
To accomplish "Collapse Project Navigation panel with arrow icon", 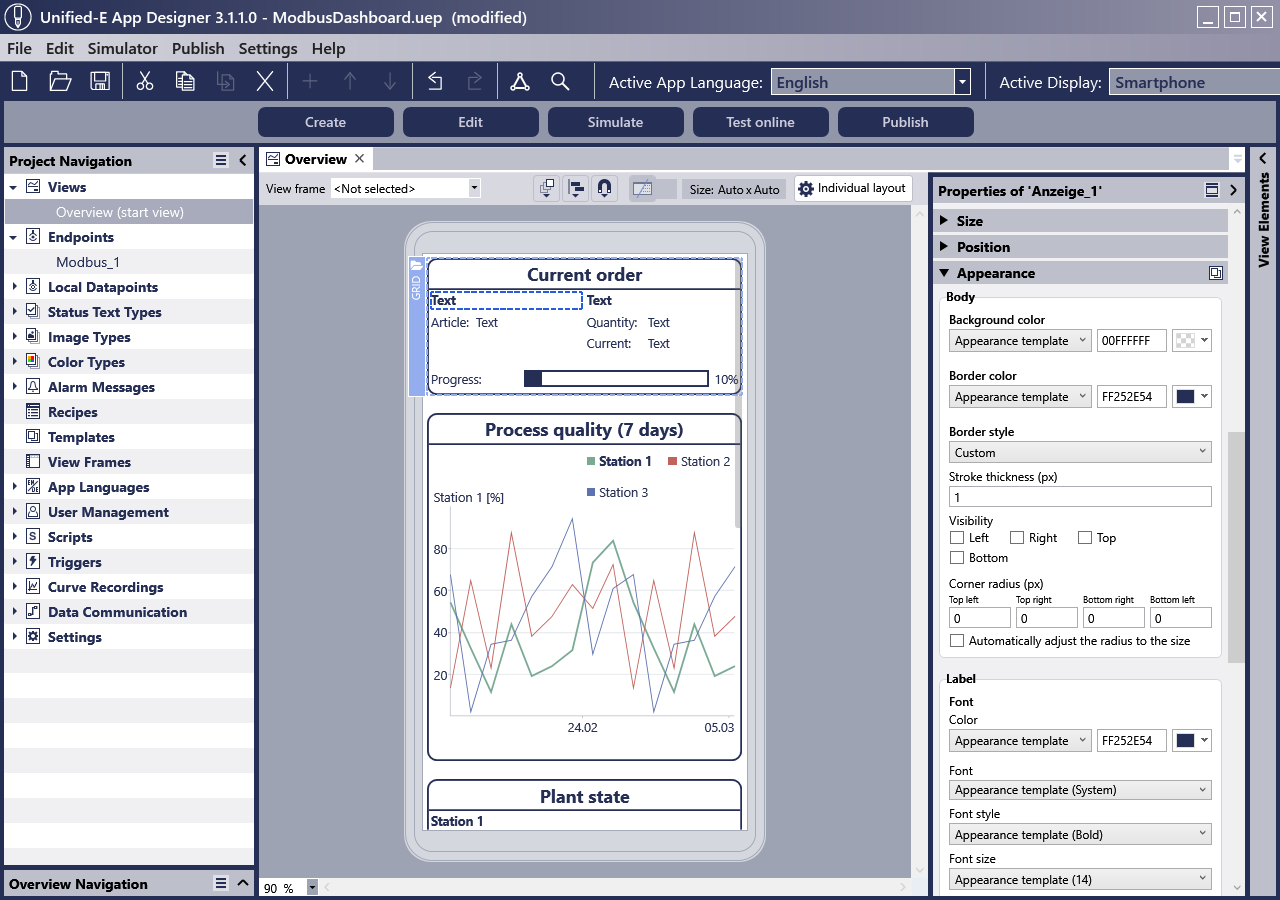I will [242, 160].
